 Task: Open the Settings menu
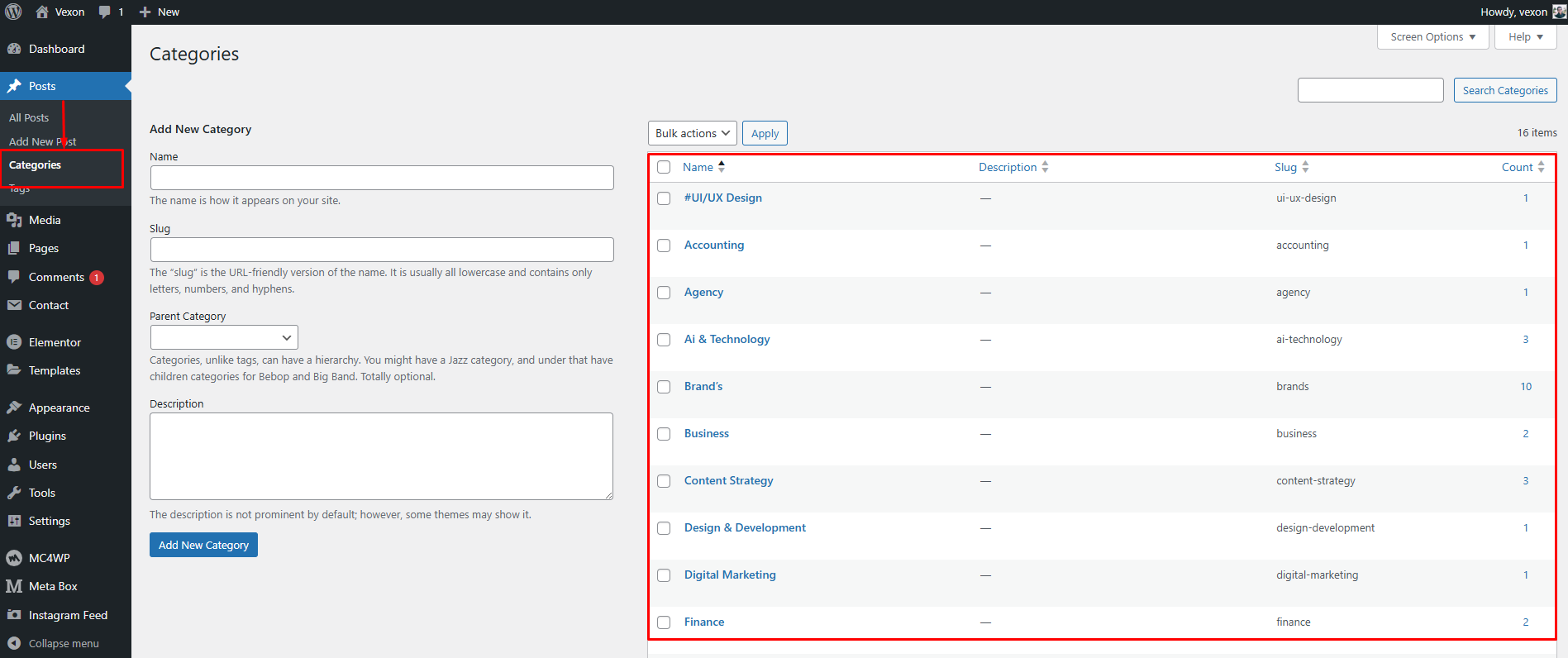(x=50, y=521)
